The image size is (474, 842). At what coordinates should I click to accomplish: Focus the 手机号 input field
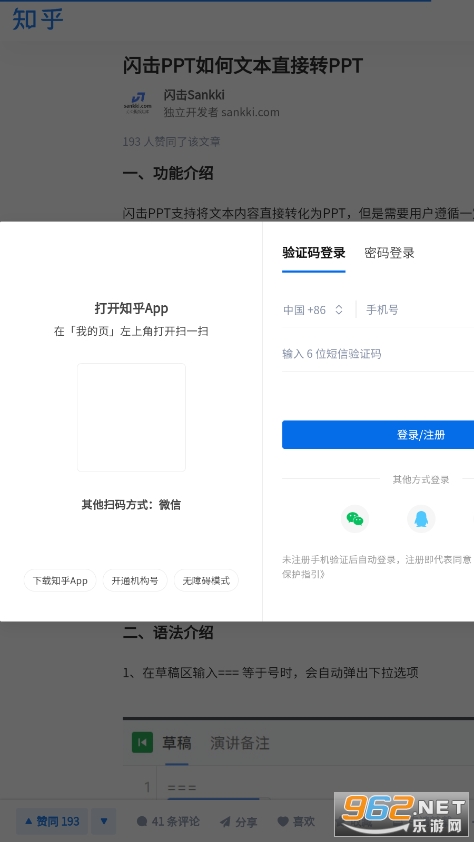[420, 310]
